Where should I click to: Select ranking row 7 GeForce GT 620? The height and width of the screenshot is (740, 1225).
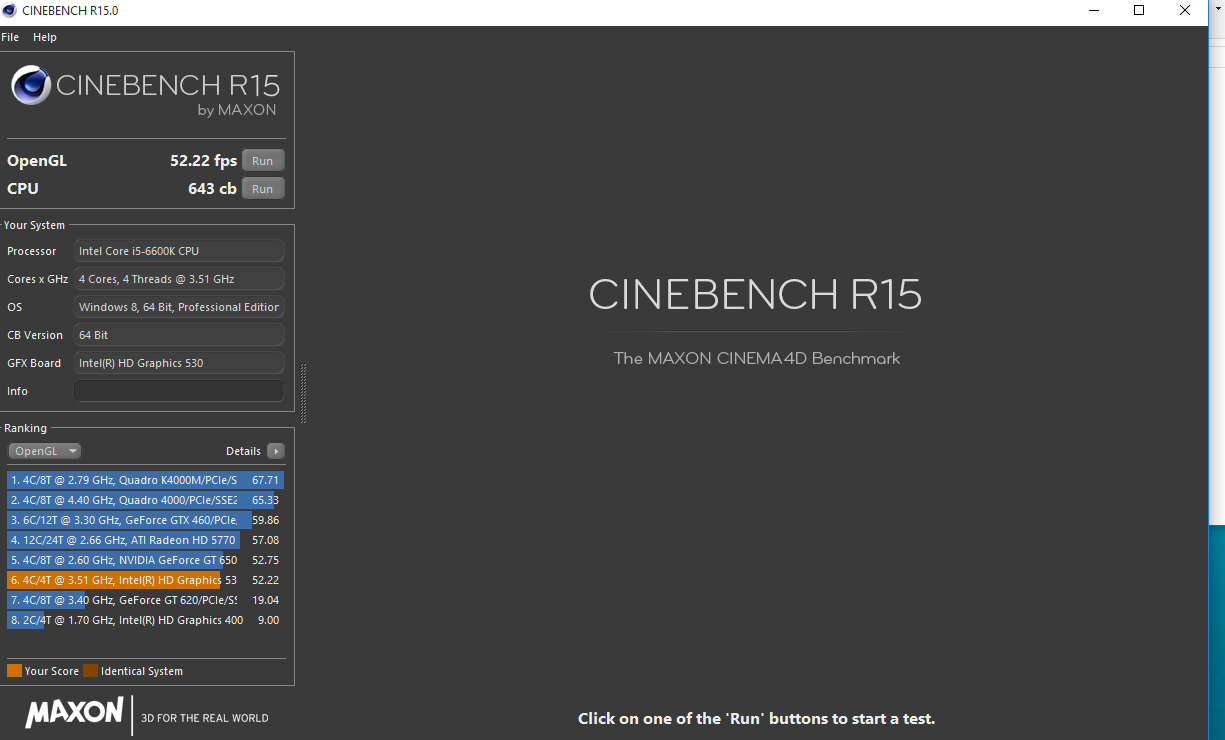(145, 600)
